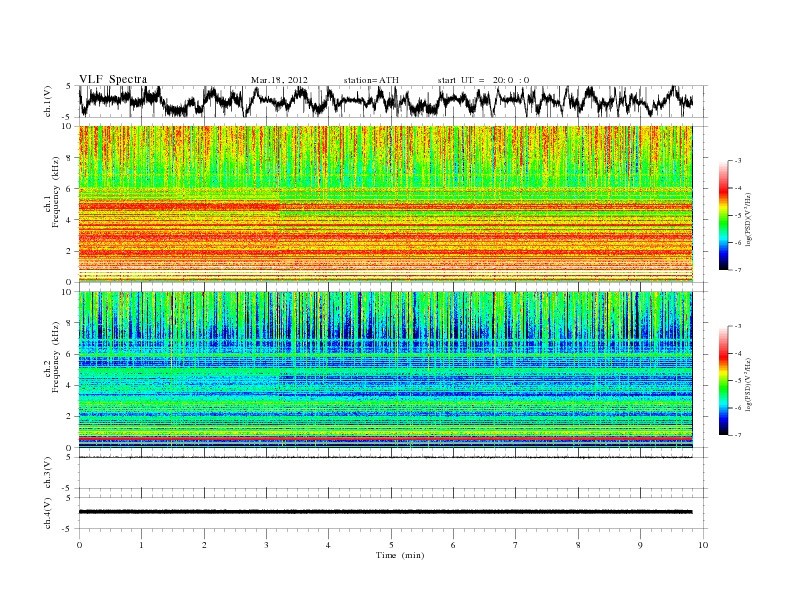792x612 pixels.
Task: Click the 'station=ATH' label
Action: tap(371, 80)
